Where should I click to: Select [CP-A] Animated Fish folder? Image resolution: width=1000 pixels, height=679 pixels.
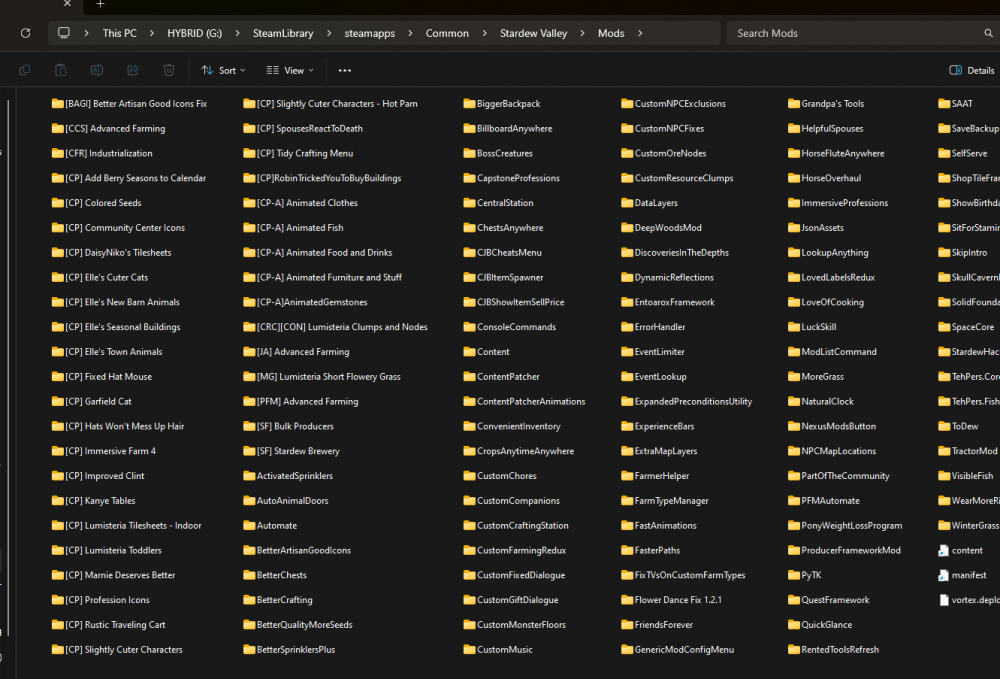pos(293,228)
